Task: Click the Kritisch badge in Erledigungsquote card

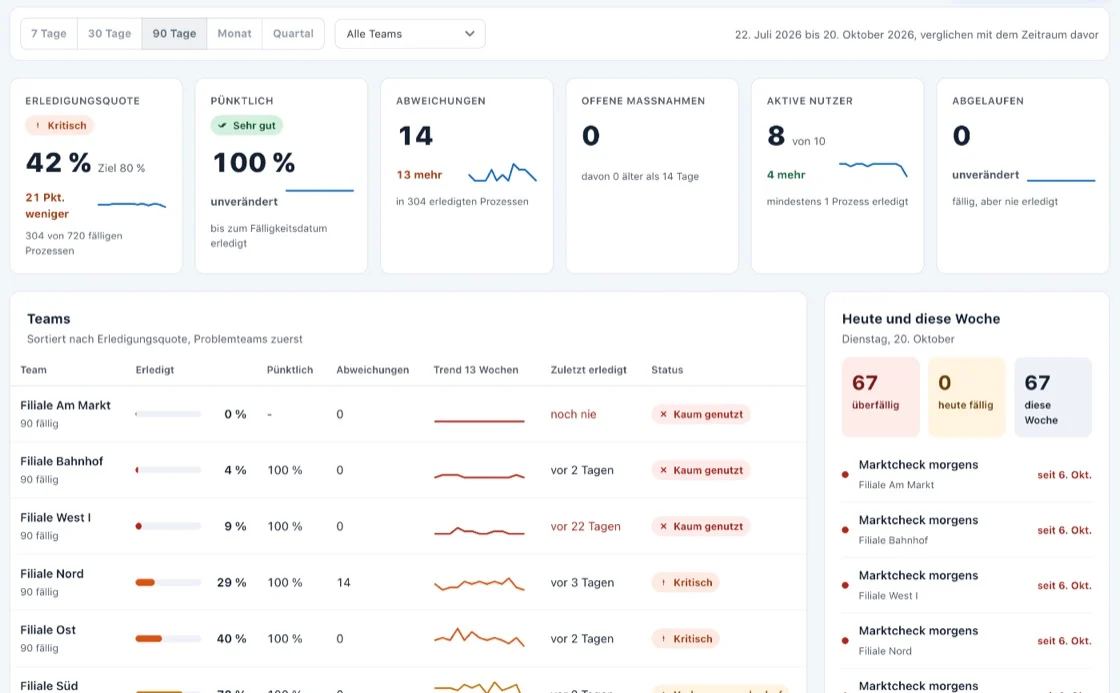Action: coord(60,126)
